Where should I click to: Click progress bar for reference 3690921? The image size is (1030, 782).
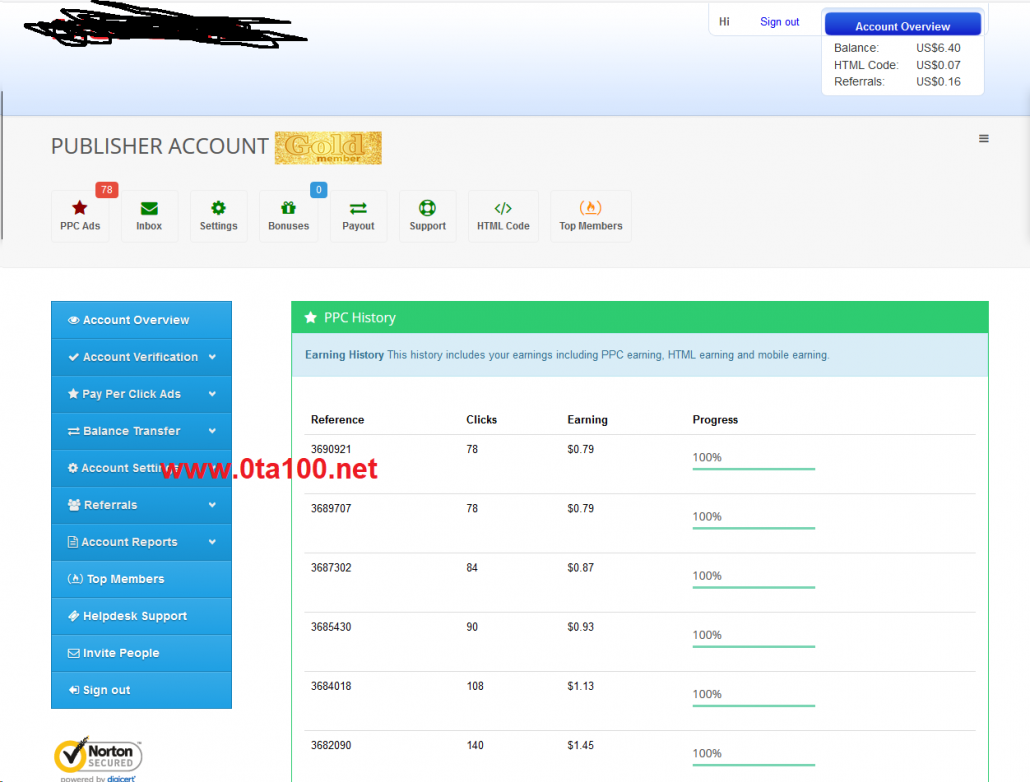[x=753, y=468]
